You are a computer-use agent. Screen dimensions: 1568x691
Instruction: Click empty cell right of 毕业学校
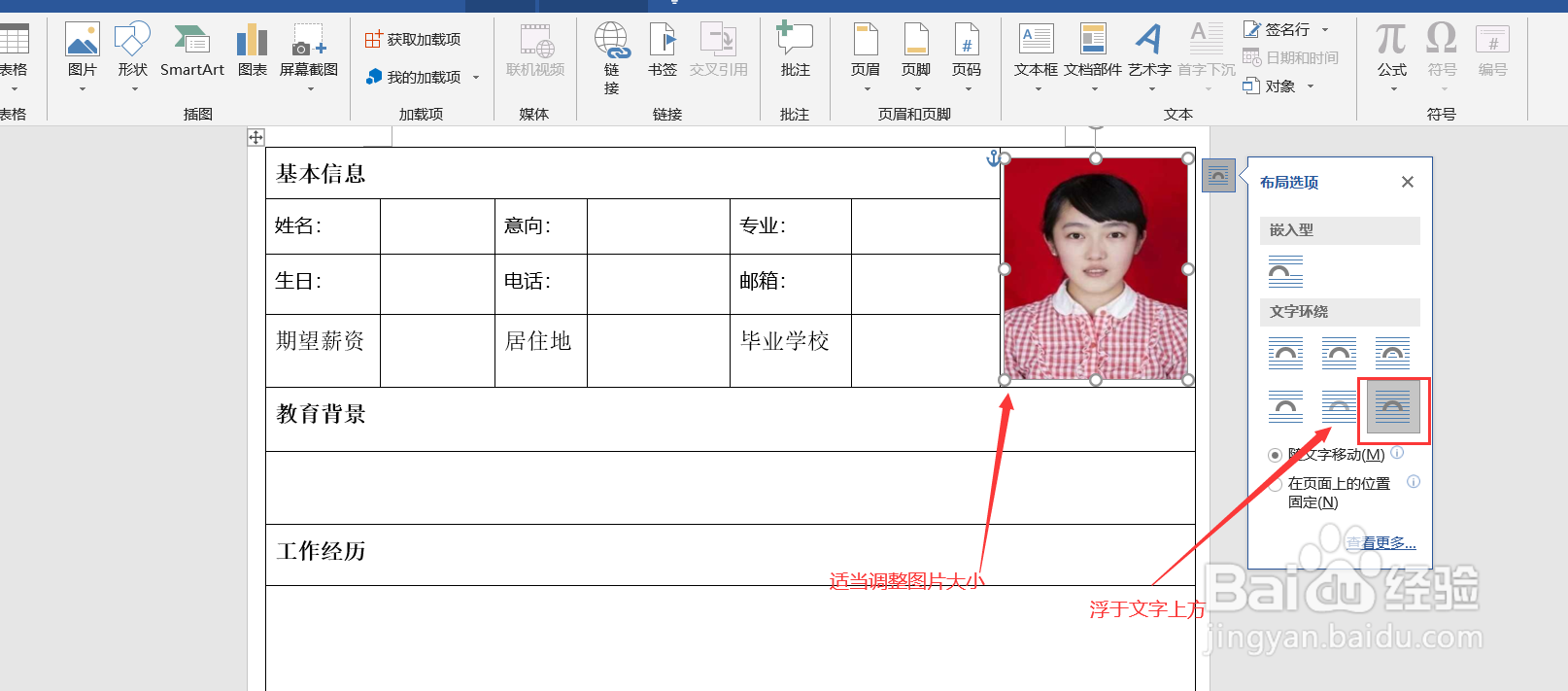[x=926, y=351]
